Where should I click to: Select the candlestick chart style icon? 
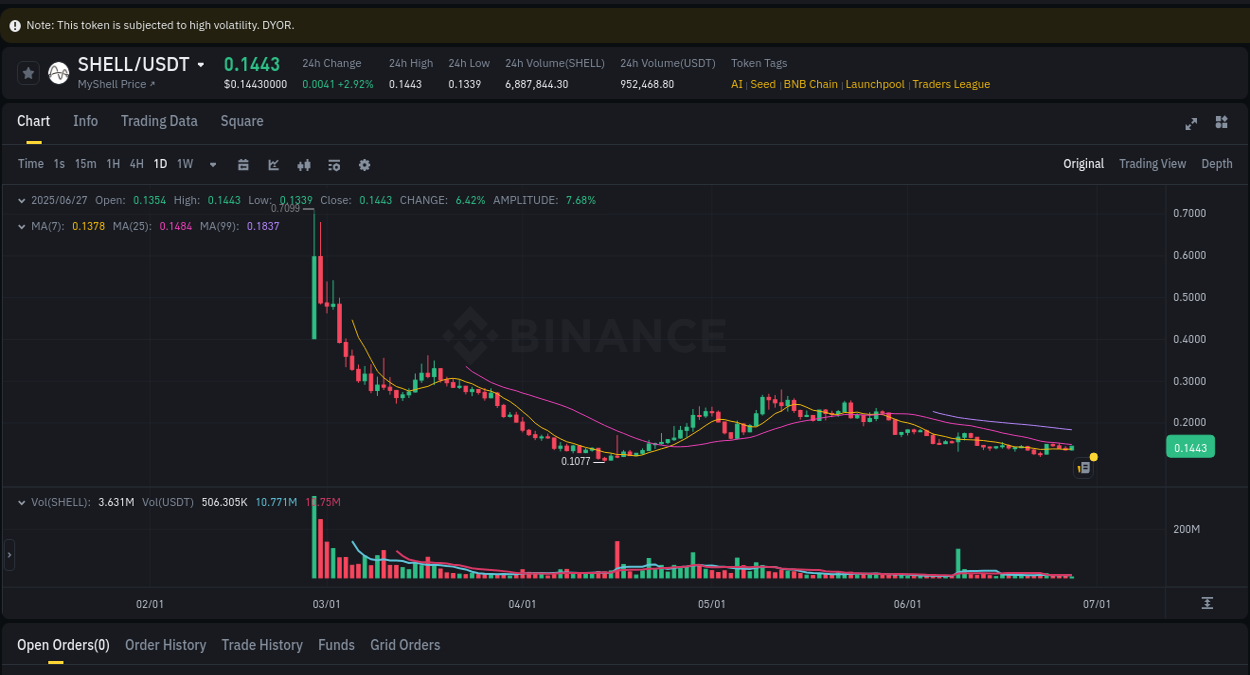304,164
